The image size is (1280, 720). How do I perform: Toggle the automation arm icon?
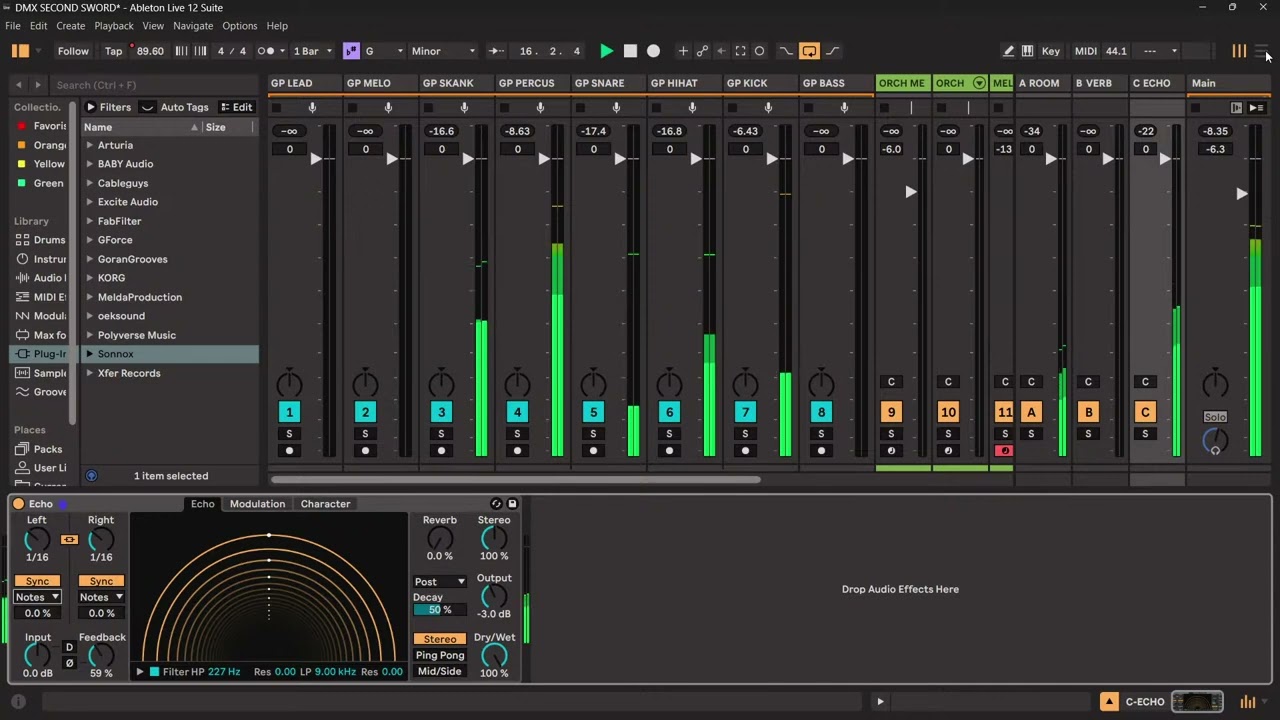coord(702,51)
